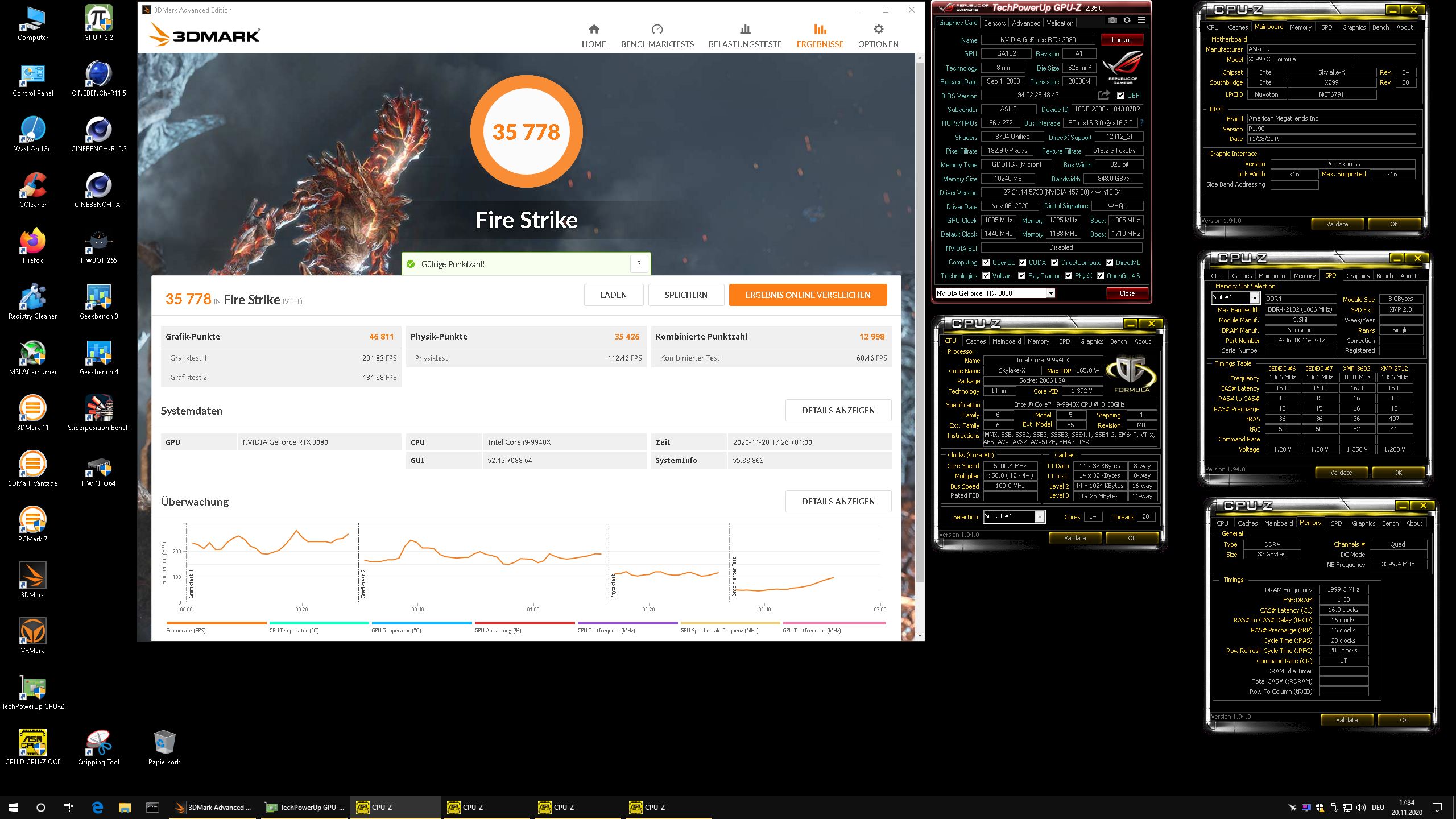Switch to the Sensors tab in GPU-Z
Screen dimensions: 1456x819
[995, 23]
